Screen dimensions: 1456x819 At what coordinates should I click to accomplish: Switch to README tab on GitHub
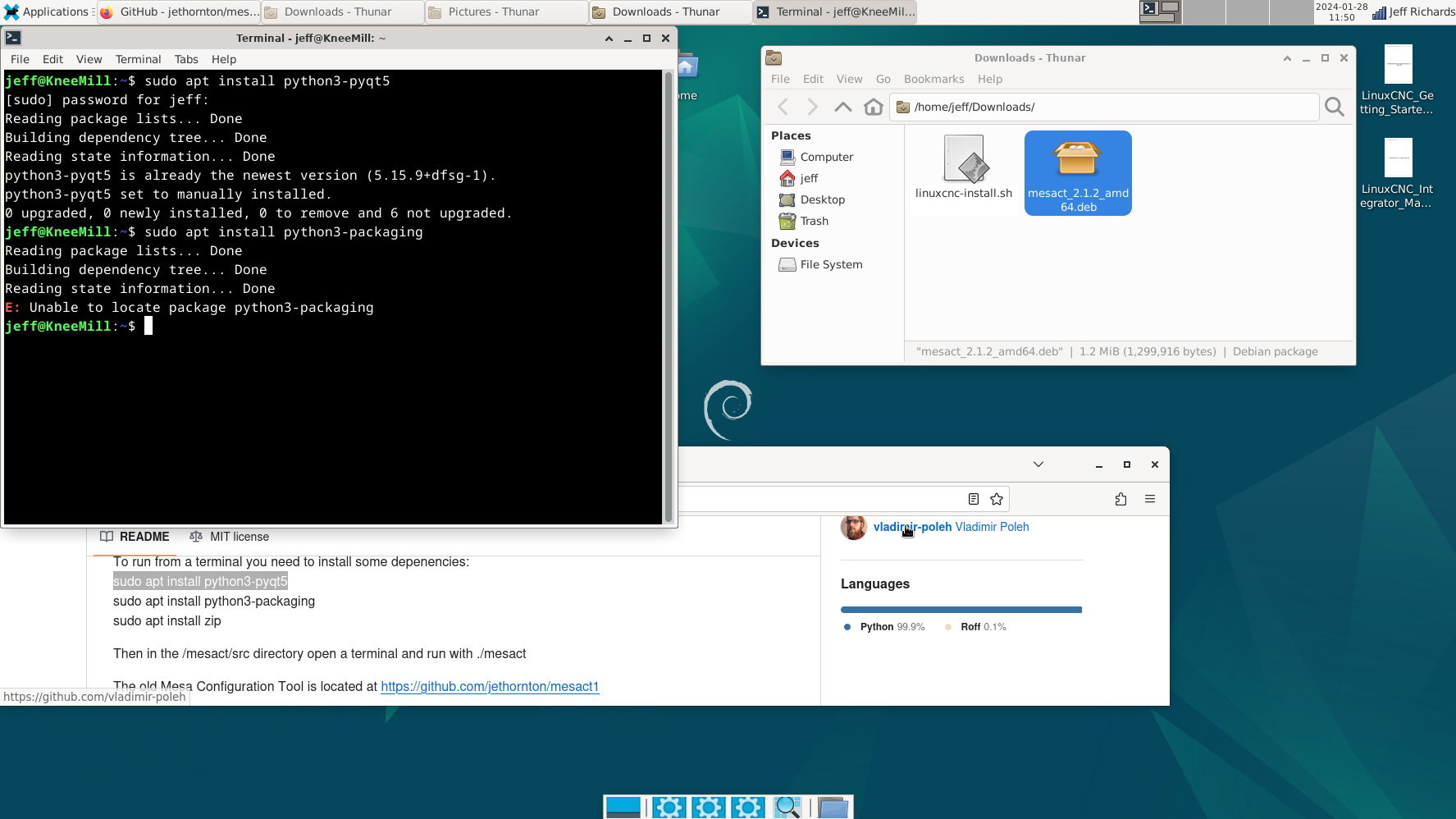[x=135, y=537]
